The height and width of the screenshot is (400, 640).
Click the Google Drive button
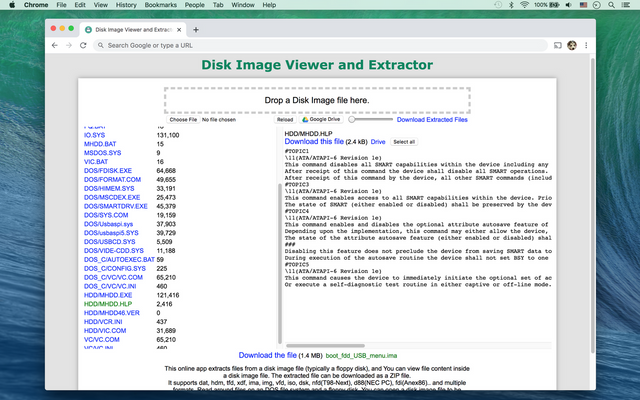pos(320,120)
